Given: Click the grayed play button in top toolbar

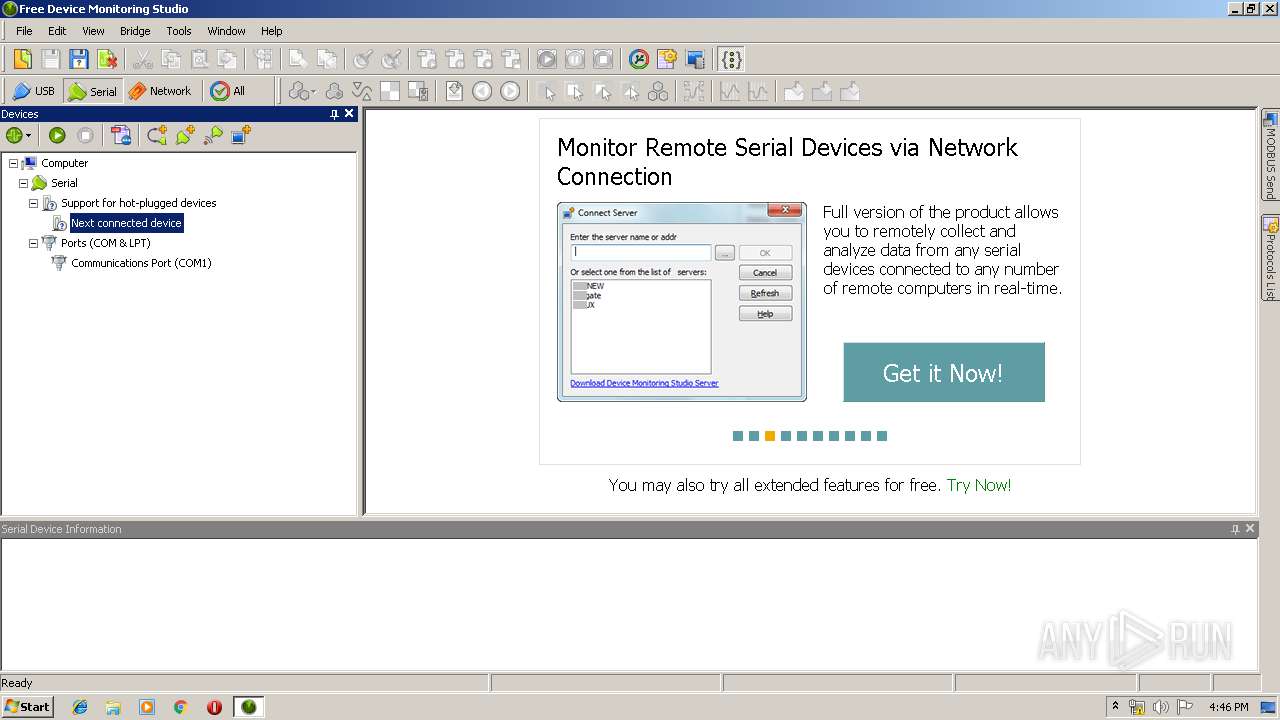Looking at the screenshot, I should (546, 59).
